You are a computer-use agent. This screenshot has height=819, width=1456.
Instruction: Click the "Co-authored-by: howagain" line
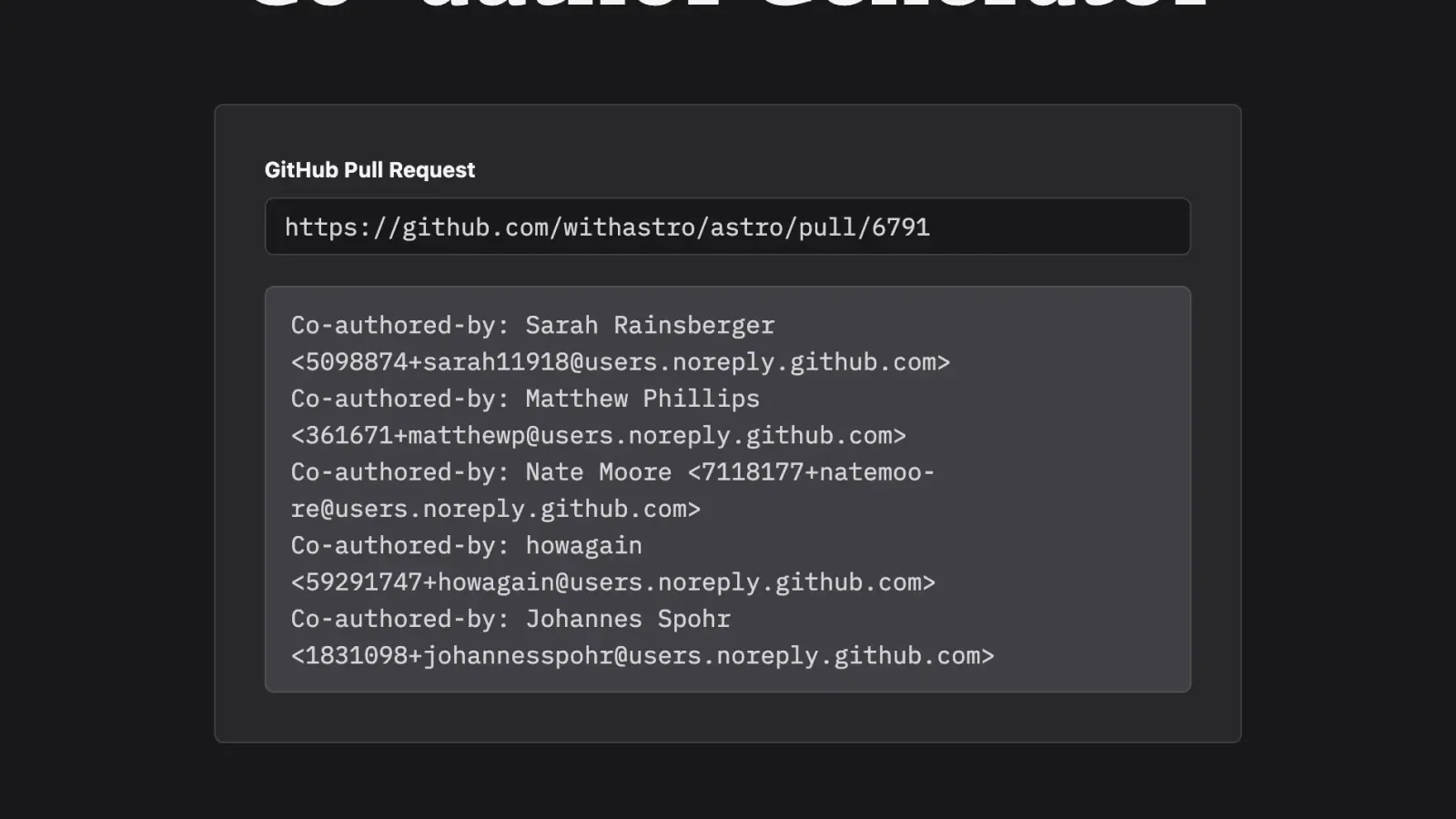[466, 546]
